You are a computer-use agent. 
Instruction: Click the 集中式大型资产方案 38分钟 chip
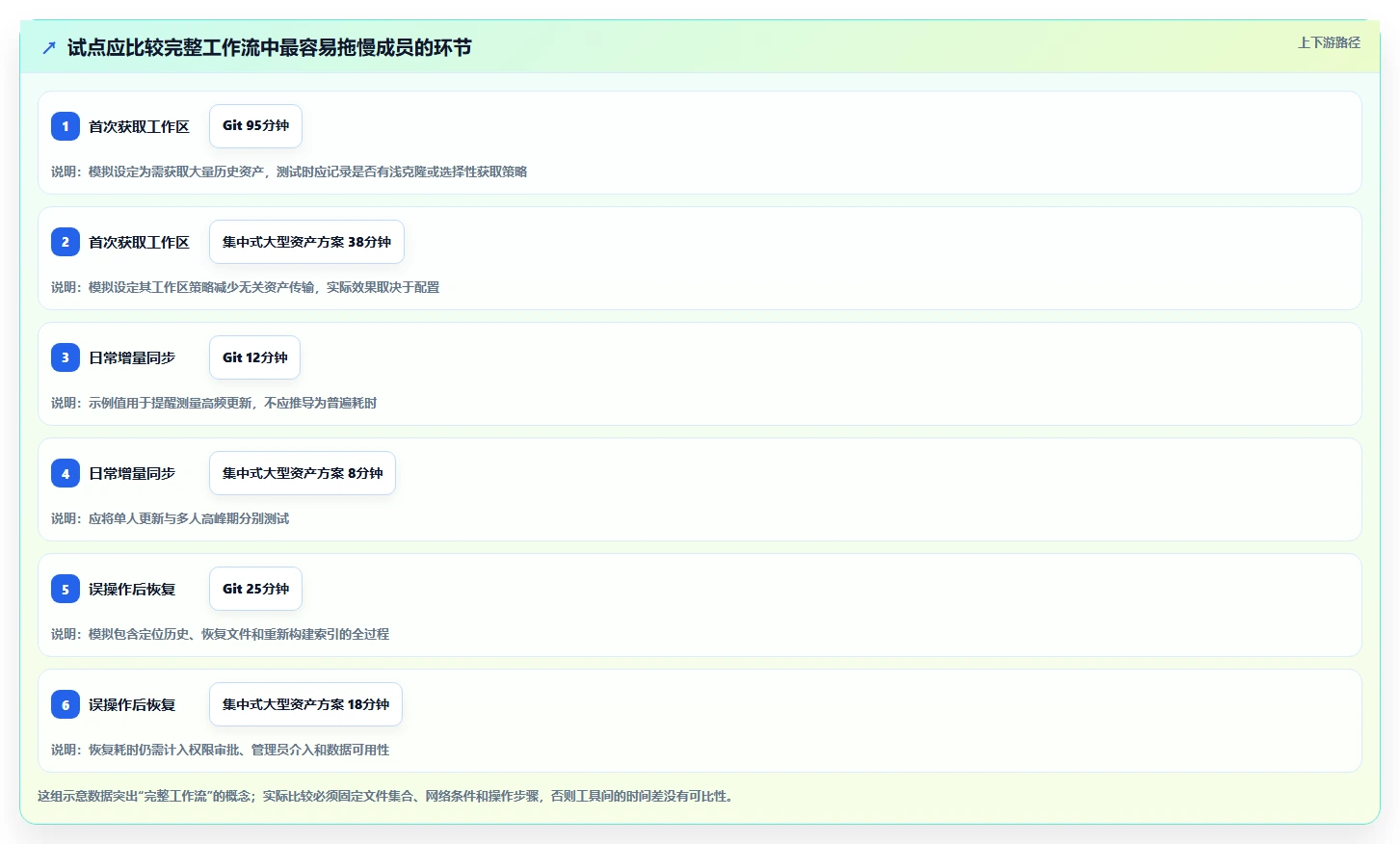click(306, 242)
